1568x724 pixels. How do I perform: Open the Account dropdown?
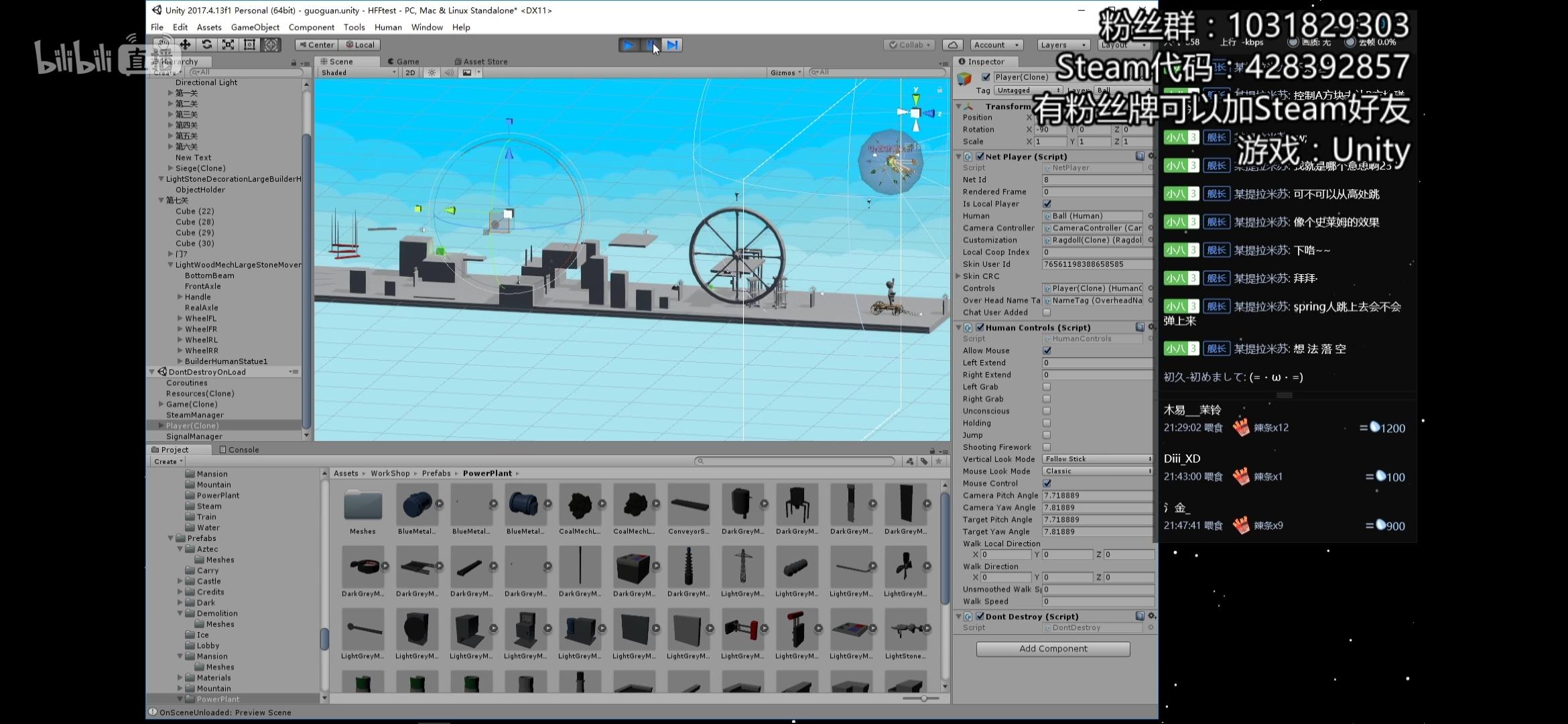coord(997,45)
